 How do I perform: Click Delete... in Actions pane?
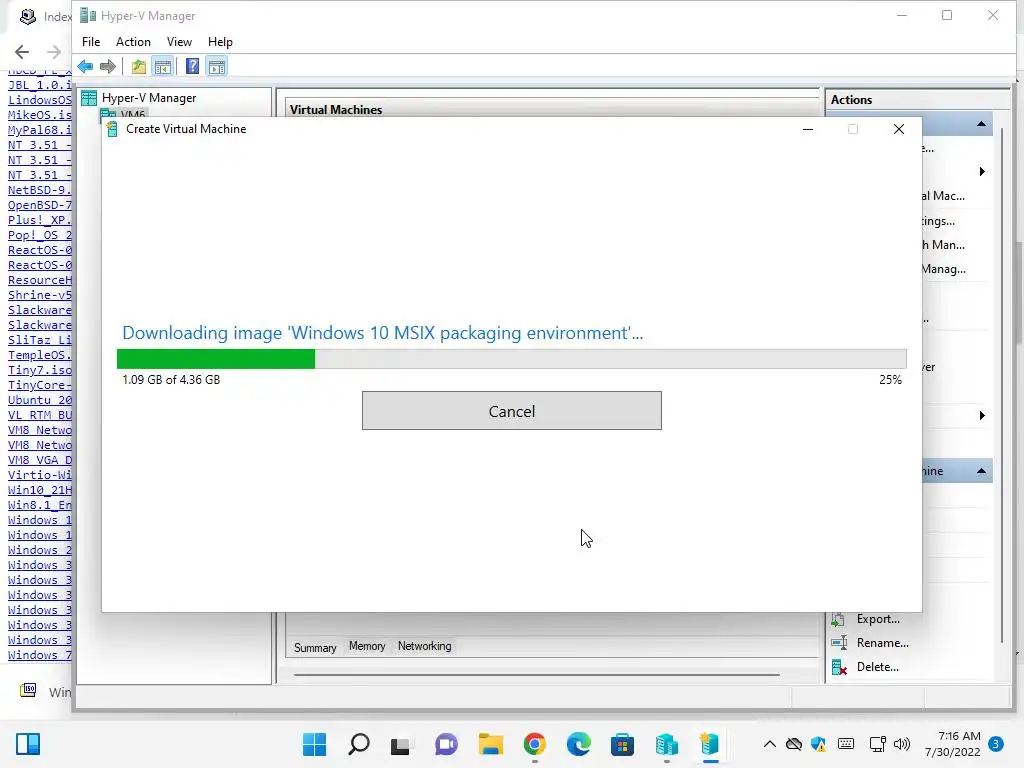(x=877, y=667)
